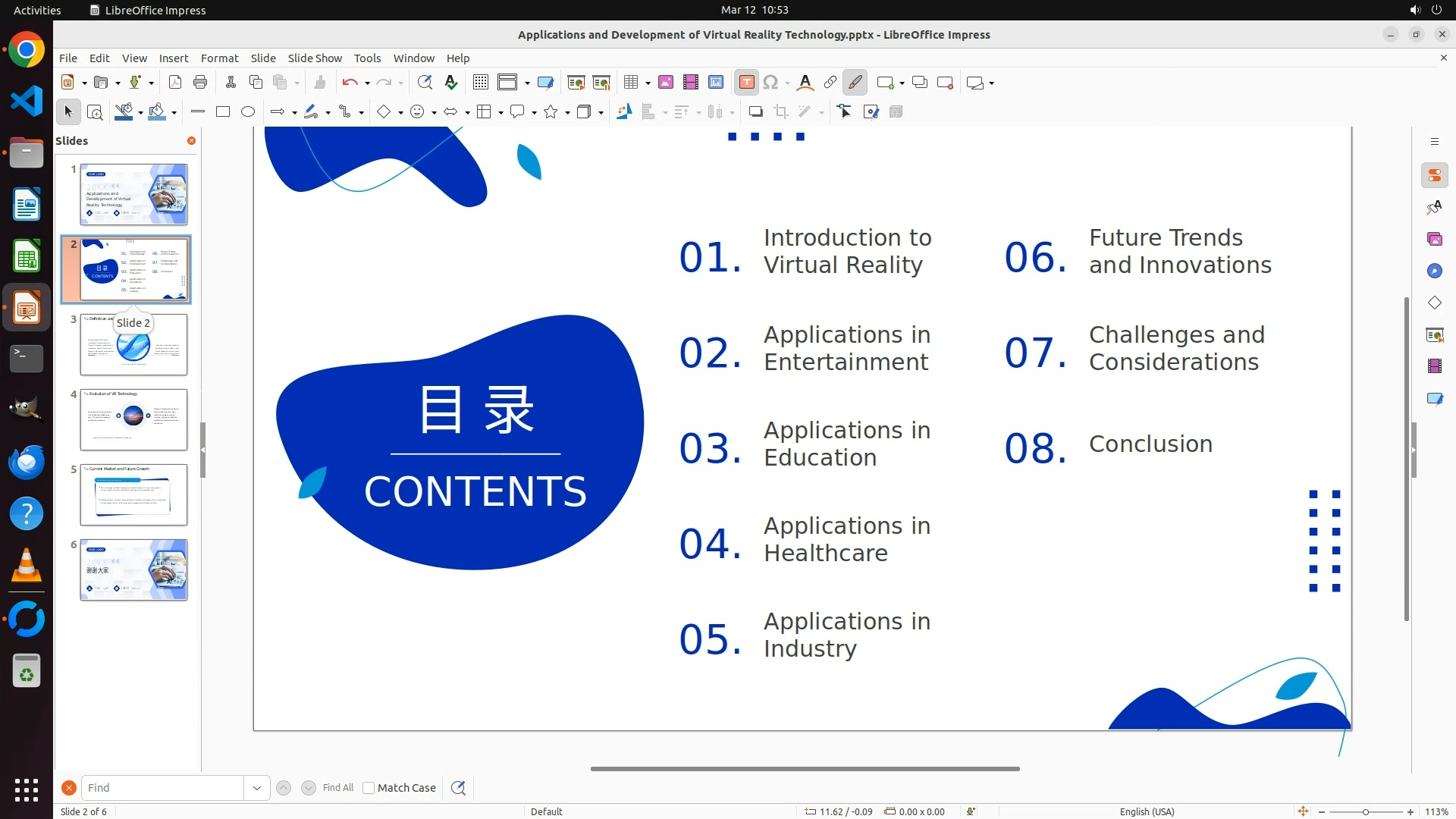The image size is (1456, 819).
Task: Click Insert Image toolbar icon
Action: (665, 83)
